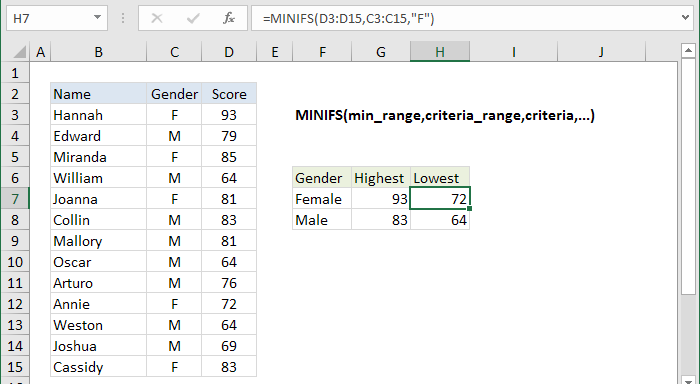Click Hannah's score of 93

pos(229,115)
